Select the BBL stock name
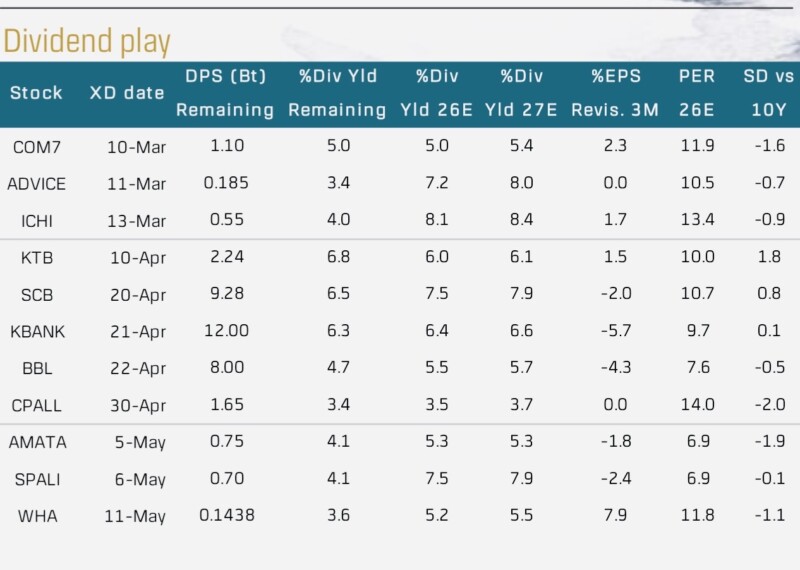800x570 pixels. coord(37,368)
